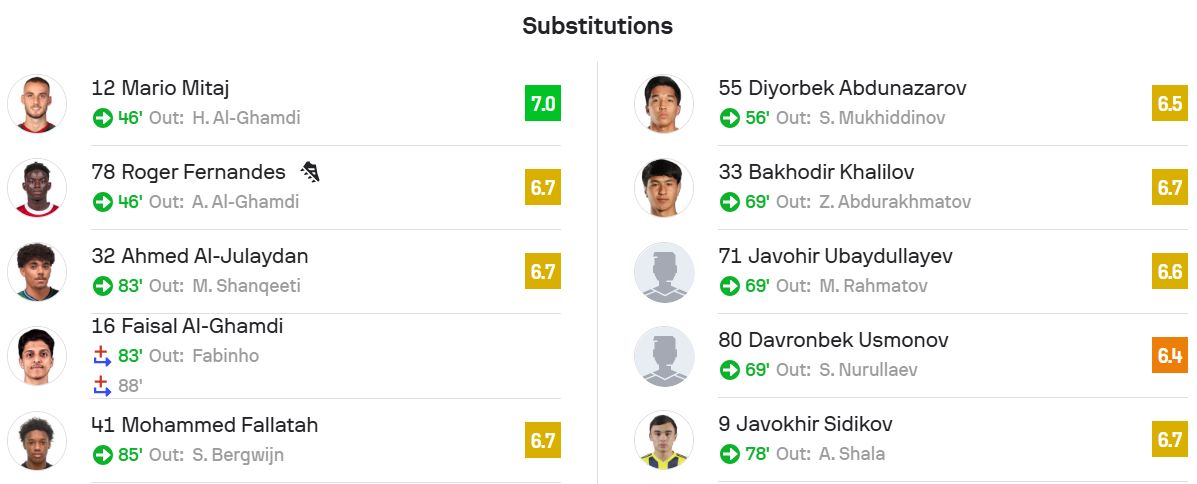This screenshot has width=1197, height=484.
Task: Click the orange 6.4 rating for Usmonov
Action: tap(1169, 356)
